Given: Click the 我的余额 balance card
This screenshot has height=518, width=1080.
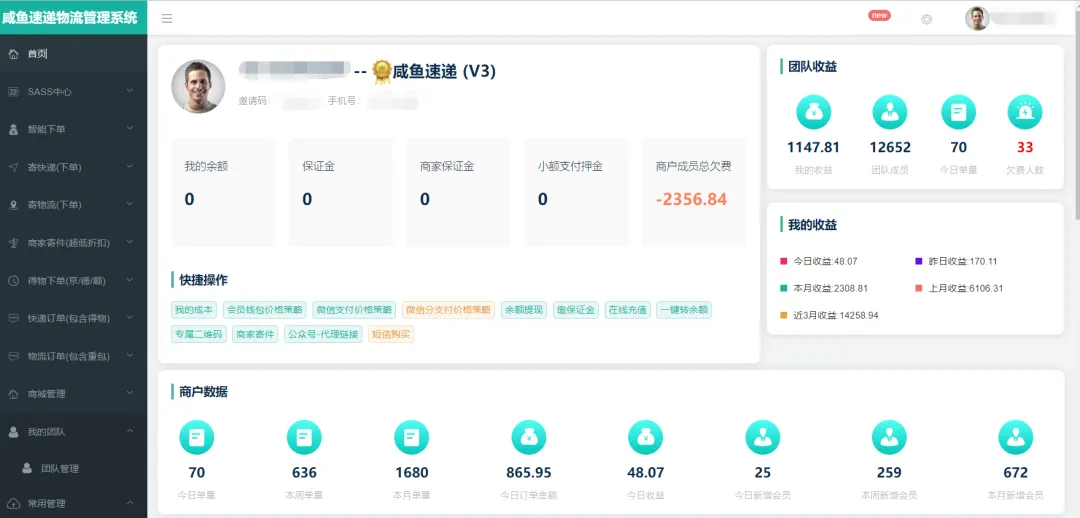Looking at the screenshot, I should click(223, 192).
